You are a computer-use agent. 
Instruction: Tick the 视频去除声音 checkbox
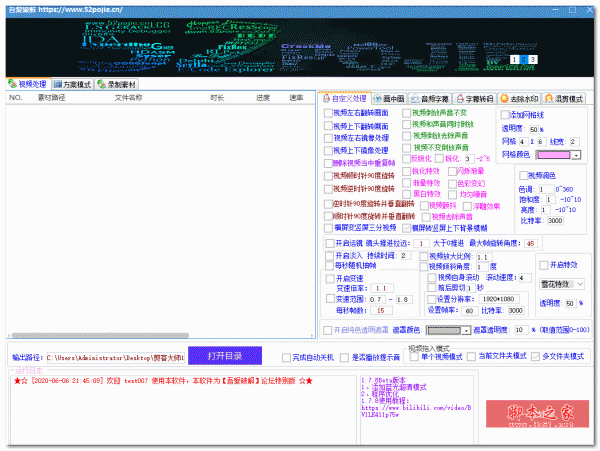(426, 217)
